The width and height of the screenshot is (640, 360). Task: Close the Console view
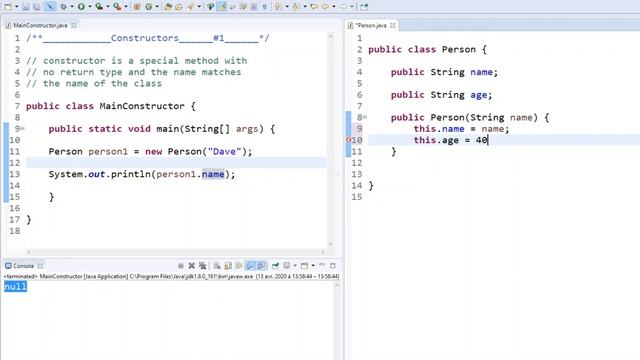pos(40,266)
